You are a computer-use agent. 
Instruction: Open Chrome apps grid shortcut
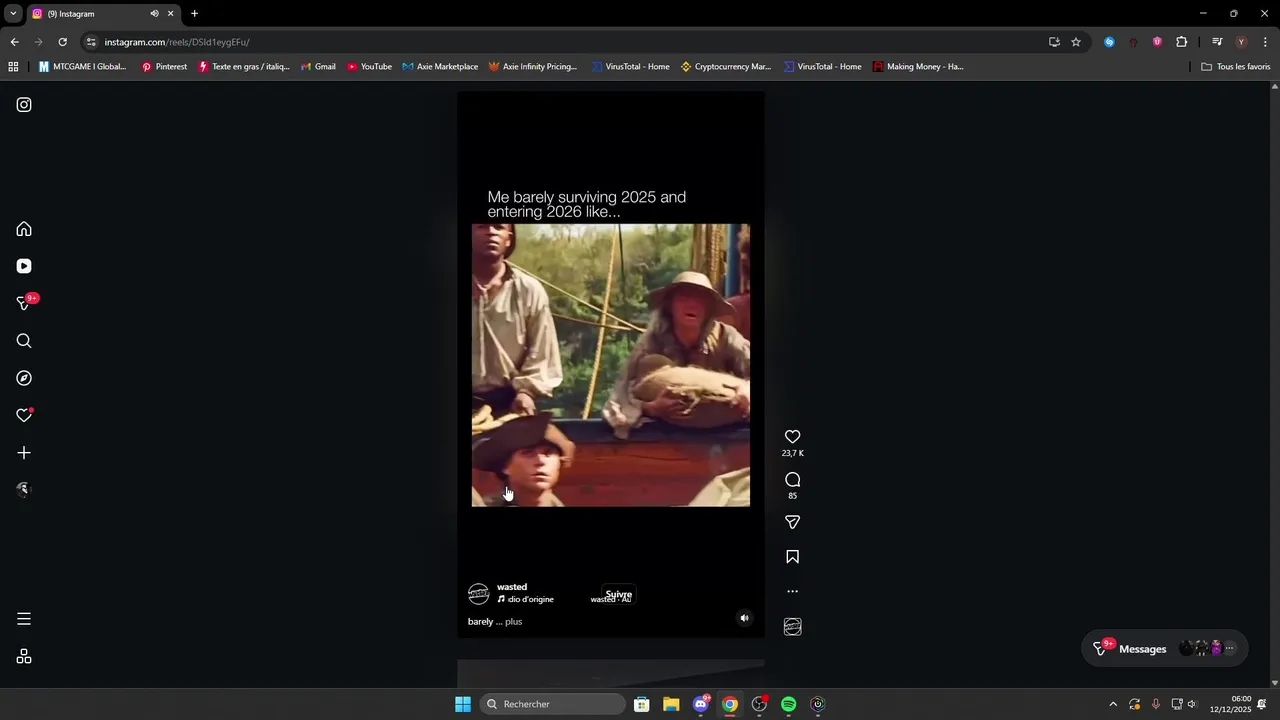[x=13, y=67]
